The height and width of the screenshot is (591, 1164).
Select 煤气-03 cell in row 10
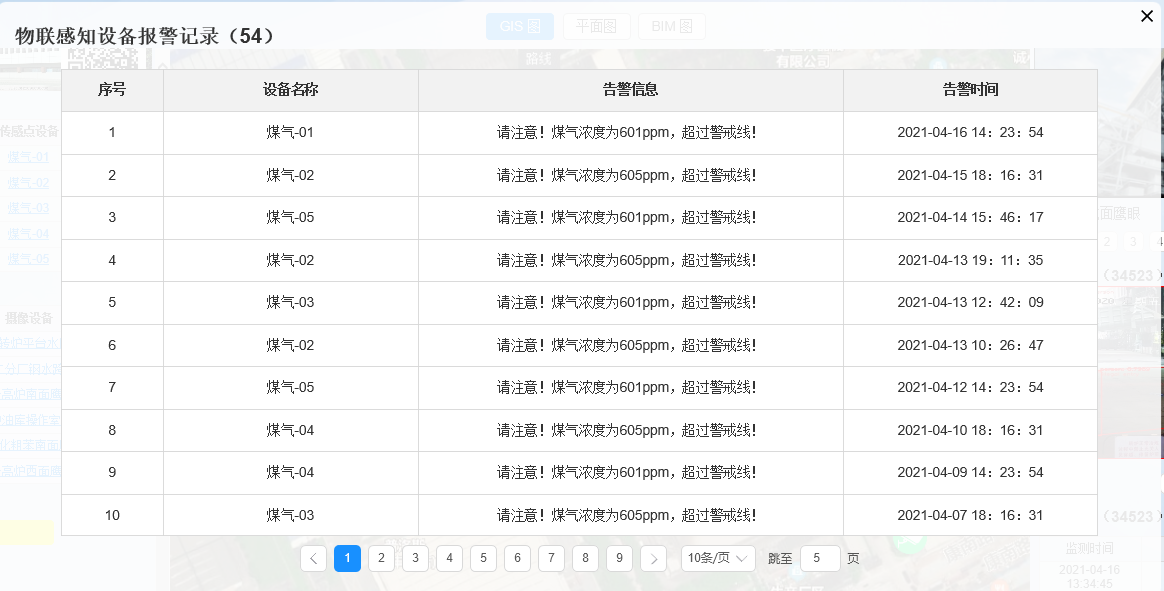tap(290, 515)
